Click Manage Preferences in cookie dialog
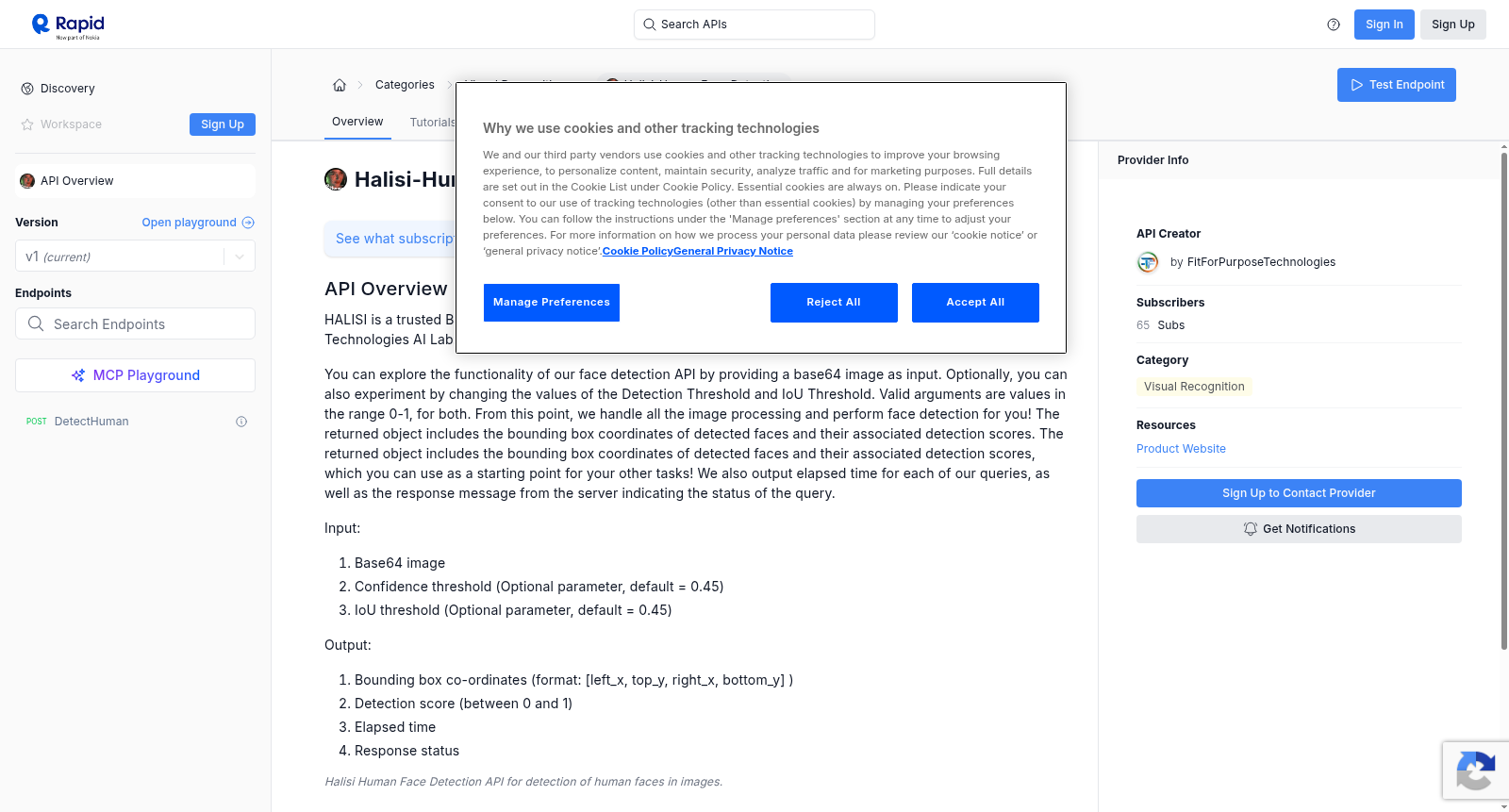 pos(552,303)
